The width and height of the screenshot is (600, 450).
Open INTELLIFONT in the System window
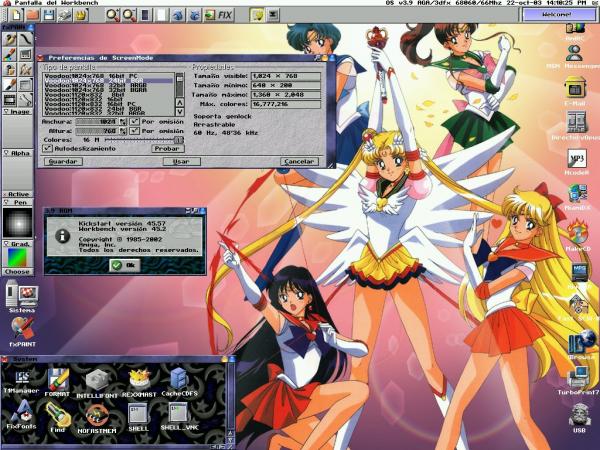pyautogui.click(x=97, y=384)
